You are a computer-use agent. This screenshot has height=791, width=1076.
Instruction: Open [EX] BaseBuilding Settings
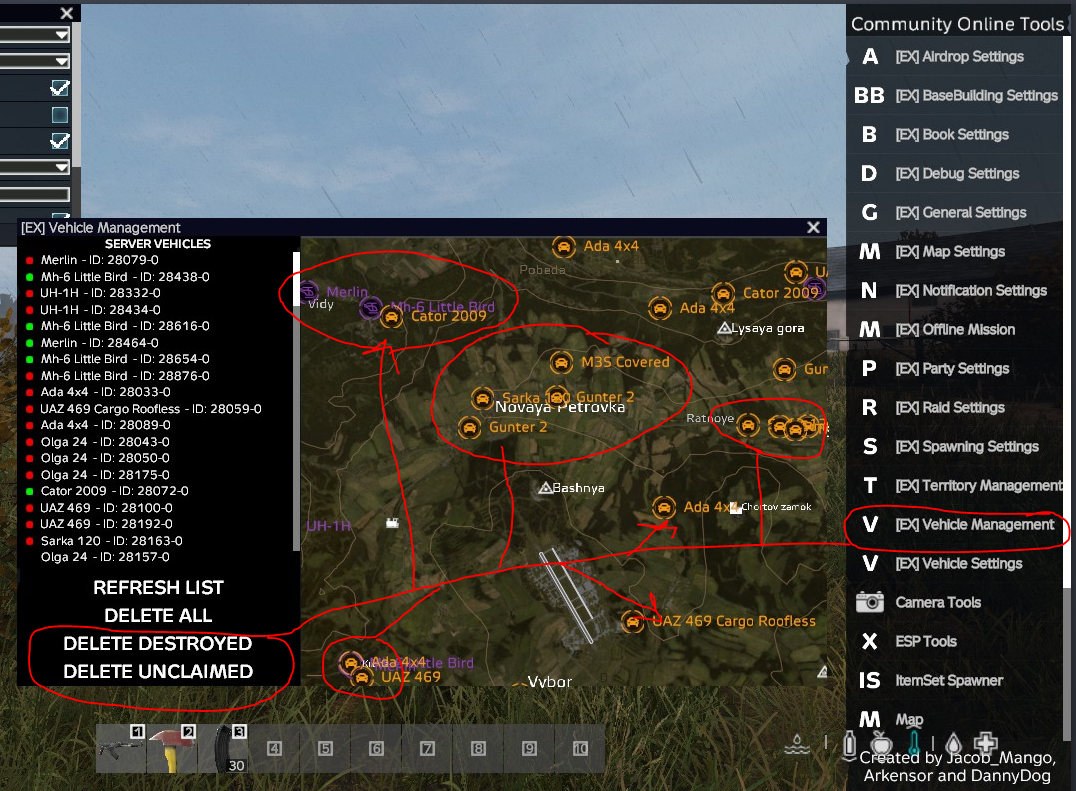pos(955,95)
